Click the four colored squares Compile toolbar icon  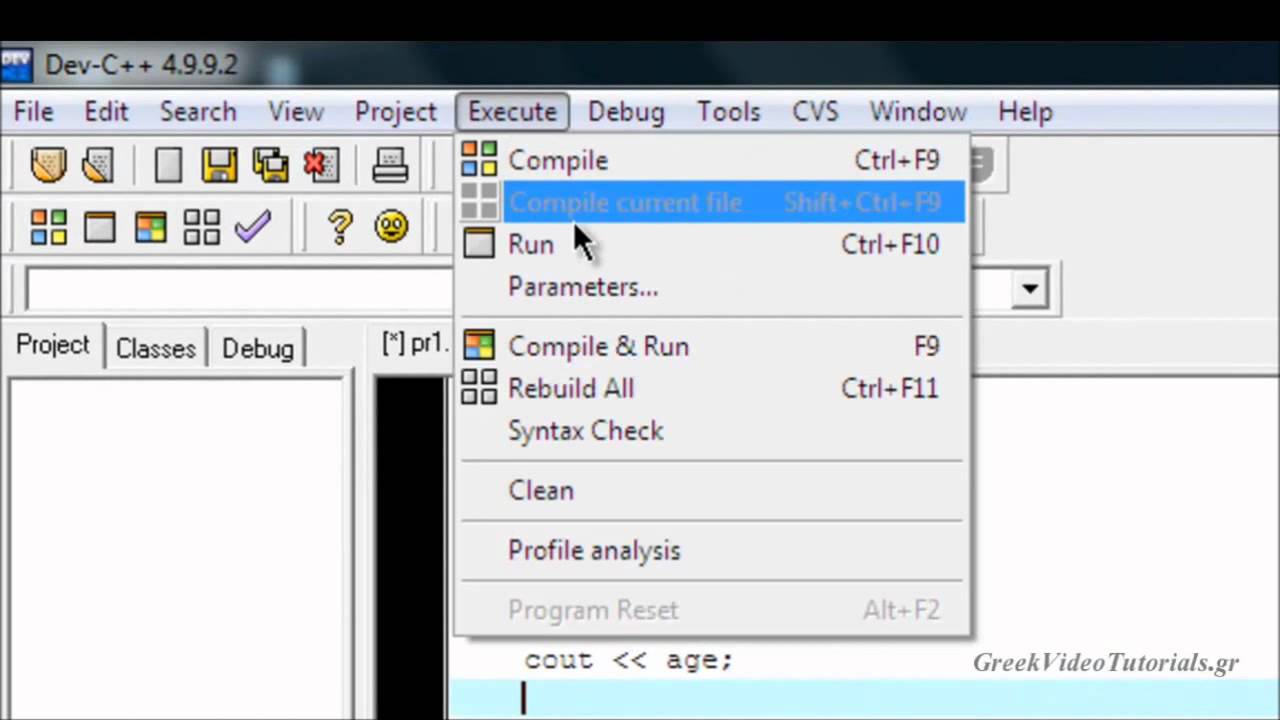[48, 228]
